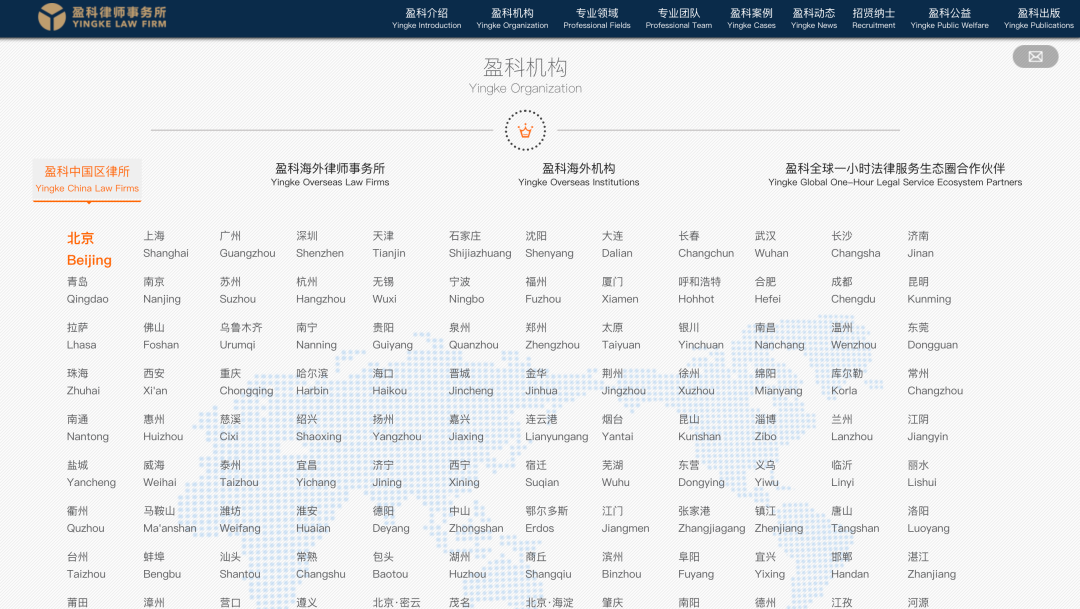Open the Professional Team menu

[x=676, y=17]
